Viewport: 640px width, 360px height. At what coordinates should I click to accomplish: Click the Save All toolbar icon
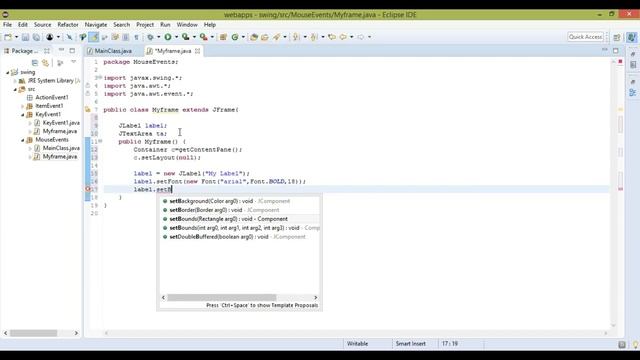click(x=36, y=37)
